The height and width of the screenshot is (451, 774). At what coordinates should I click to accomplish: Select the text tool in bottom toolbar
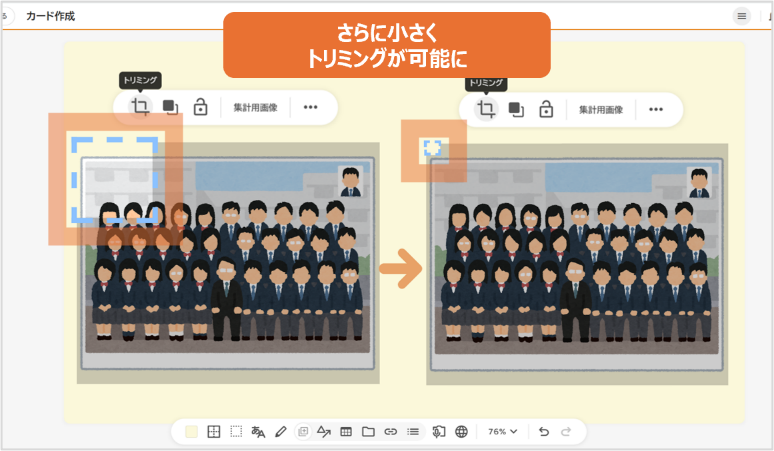(258, 432)
